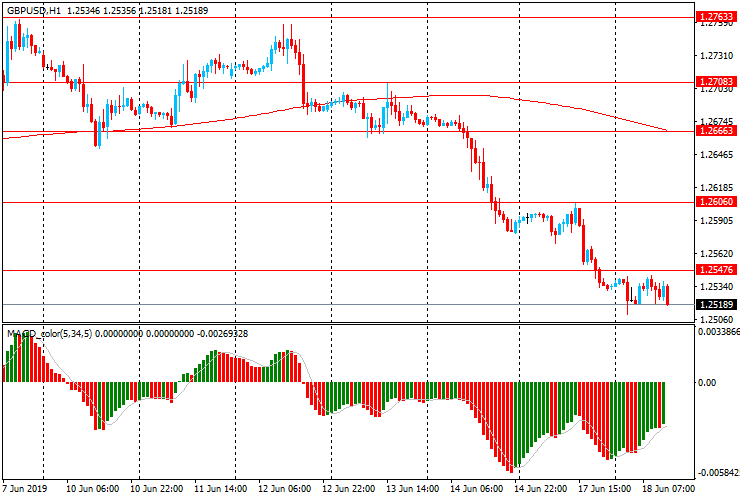This screenshot has width=740, height=500.
Task: Click the 7 Jun 2019 date label
Action: 25,488
